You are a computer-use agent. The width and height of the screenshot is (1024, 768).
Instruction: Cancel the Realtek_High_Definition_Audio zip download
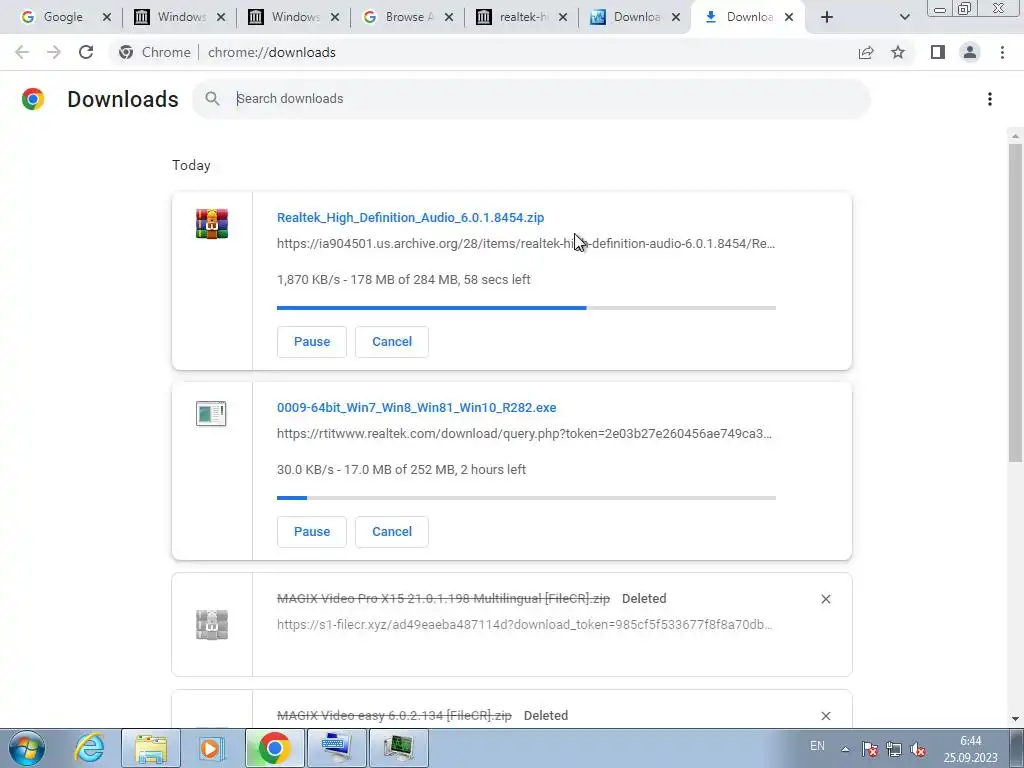coord(392,342)
